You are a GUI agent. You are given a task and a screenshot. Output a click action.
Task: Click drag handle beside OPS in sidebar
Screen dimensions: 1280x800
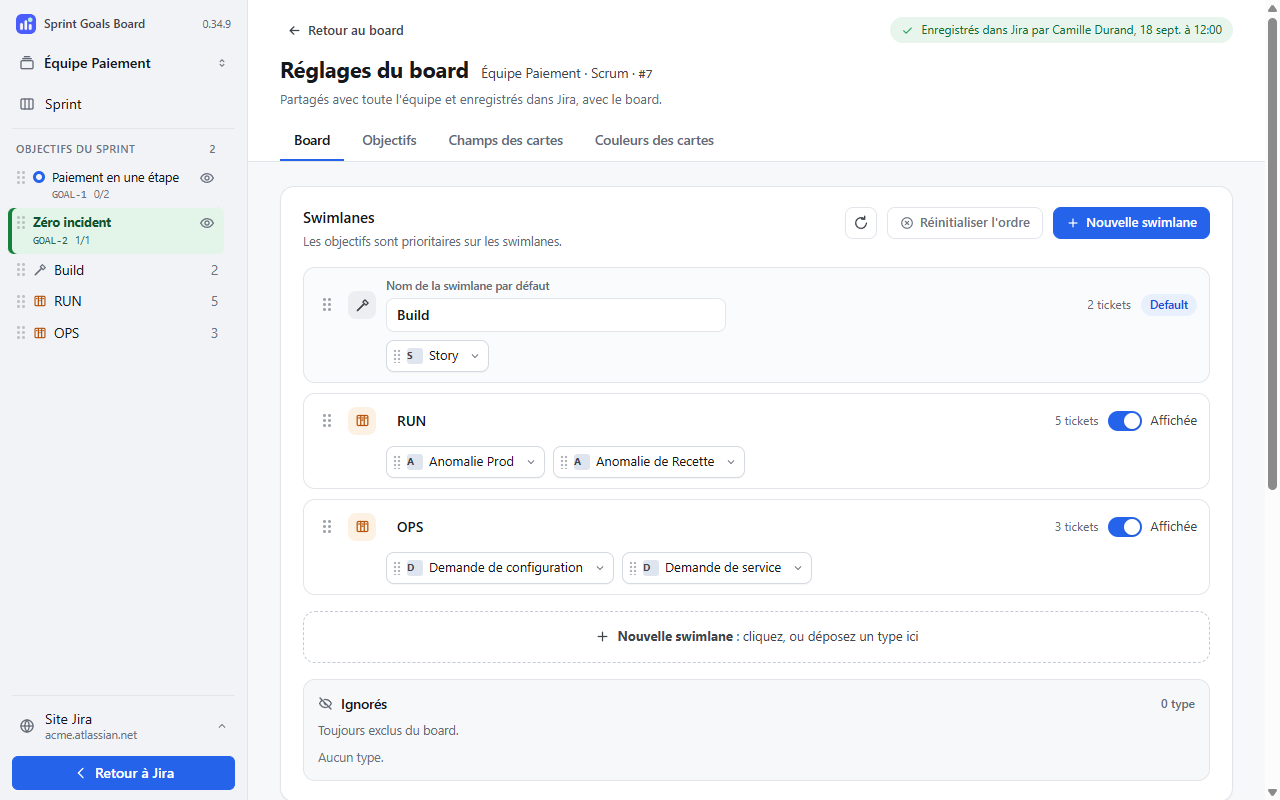click(21, 333)
